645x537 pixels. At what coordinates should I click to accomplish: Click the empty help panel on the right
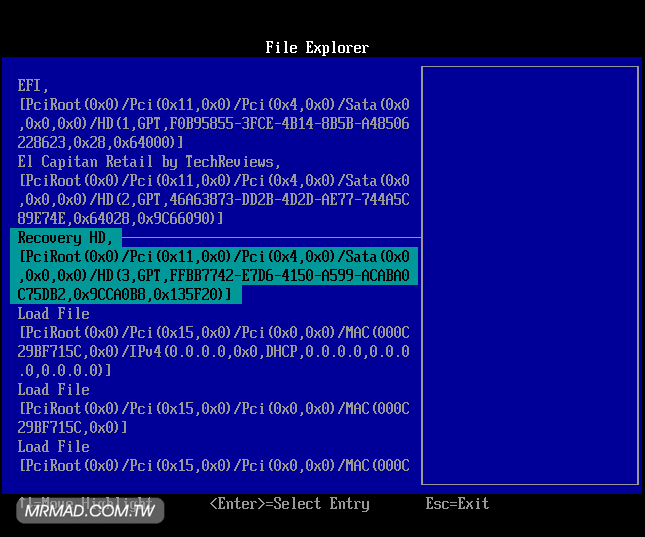point(529,275)
